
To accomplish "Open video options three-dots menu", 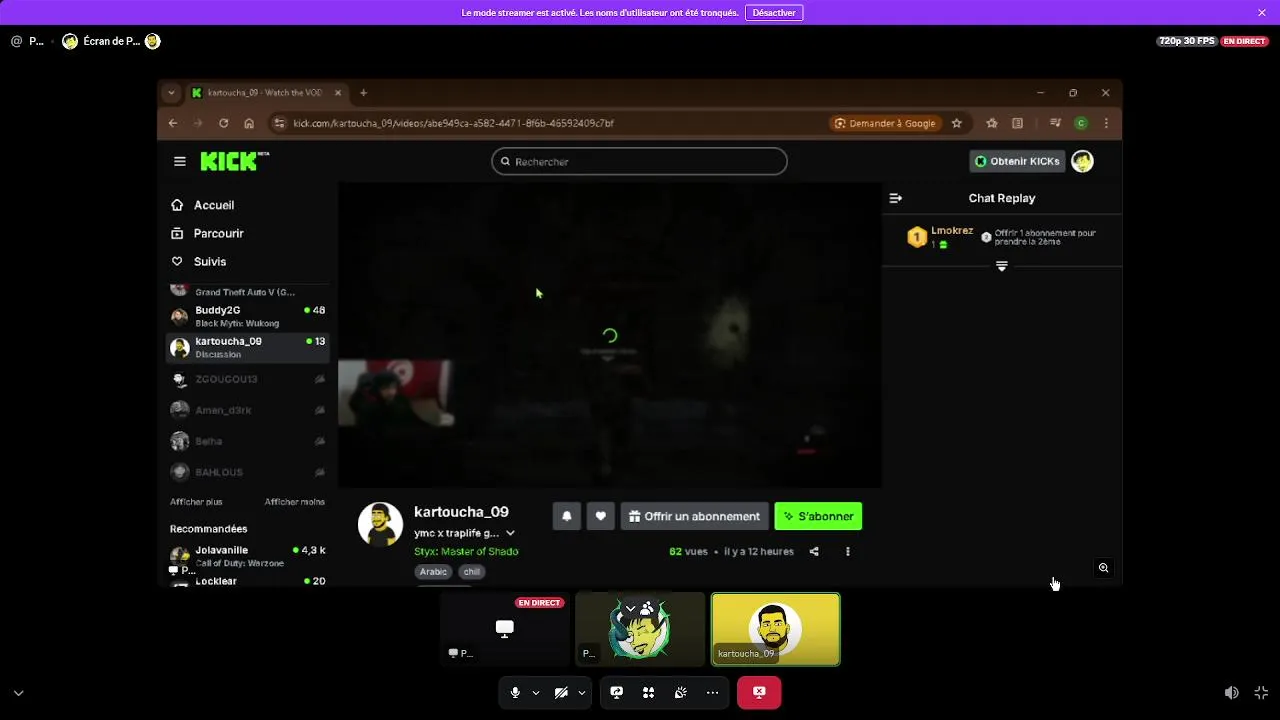I will (x=848, y=551).
